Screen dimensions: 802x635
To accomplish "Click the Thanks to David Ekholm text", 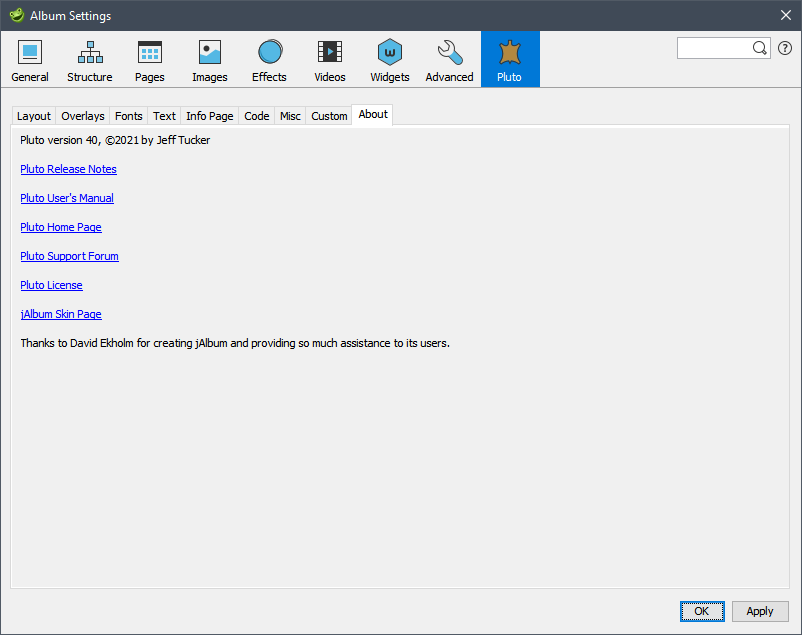I will (x=235, y=343).
